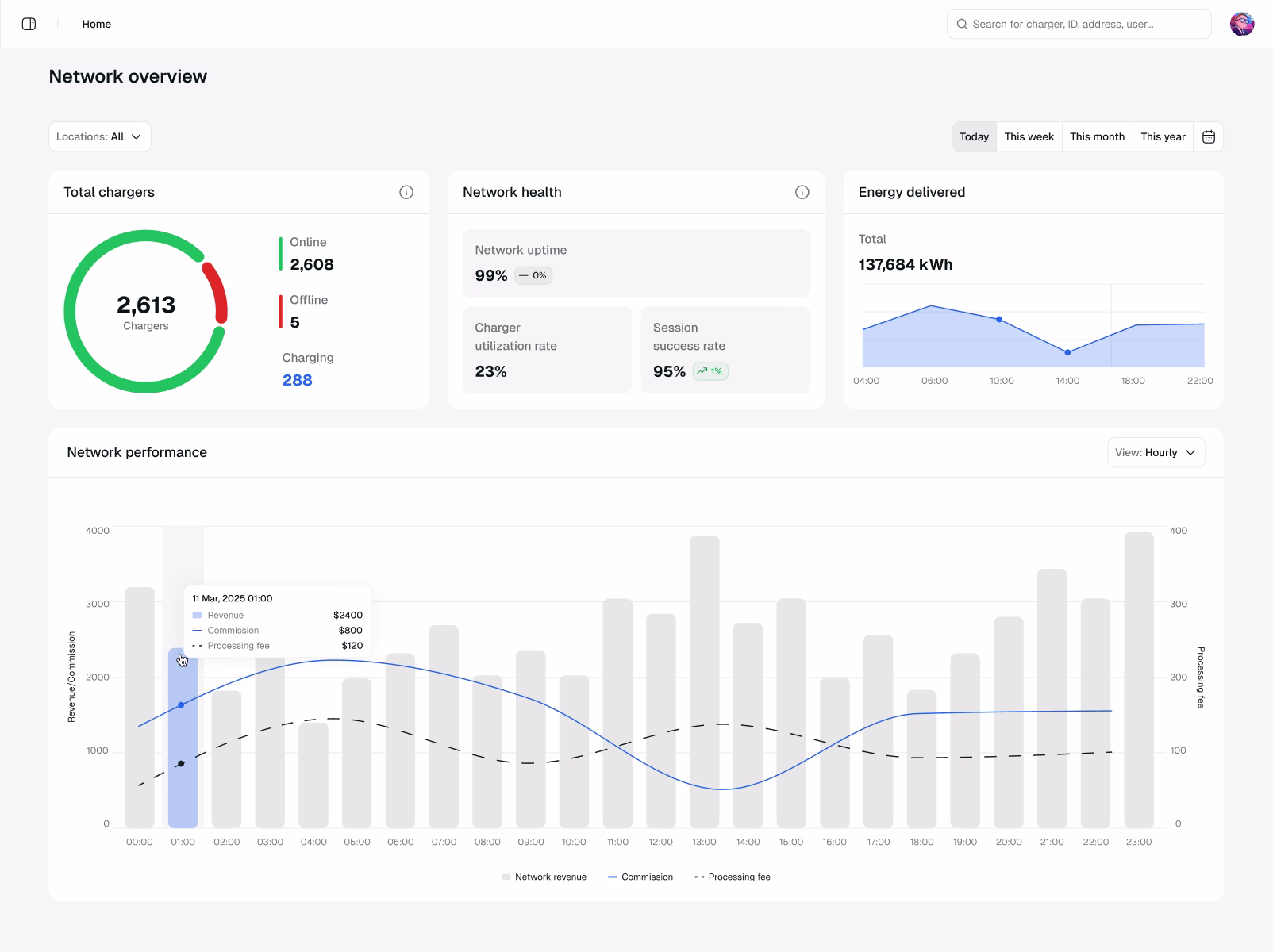
Task: Open the calendar date picker icon
Action: pyautogui.click(x=1209, y=136)
